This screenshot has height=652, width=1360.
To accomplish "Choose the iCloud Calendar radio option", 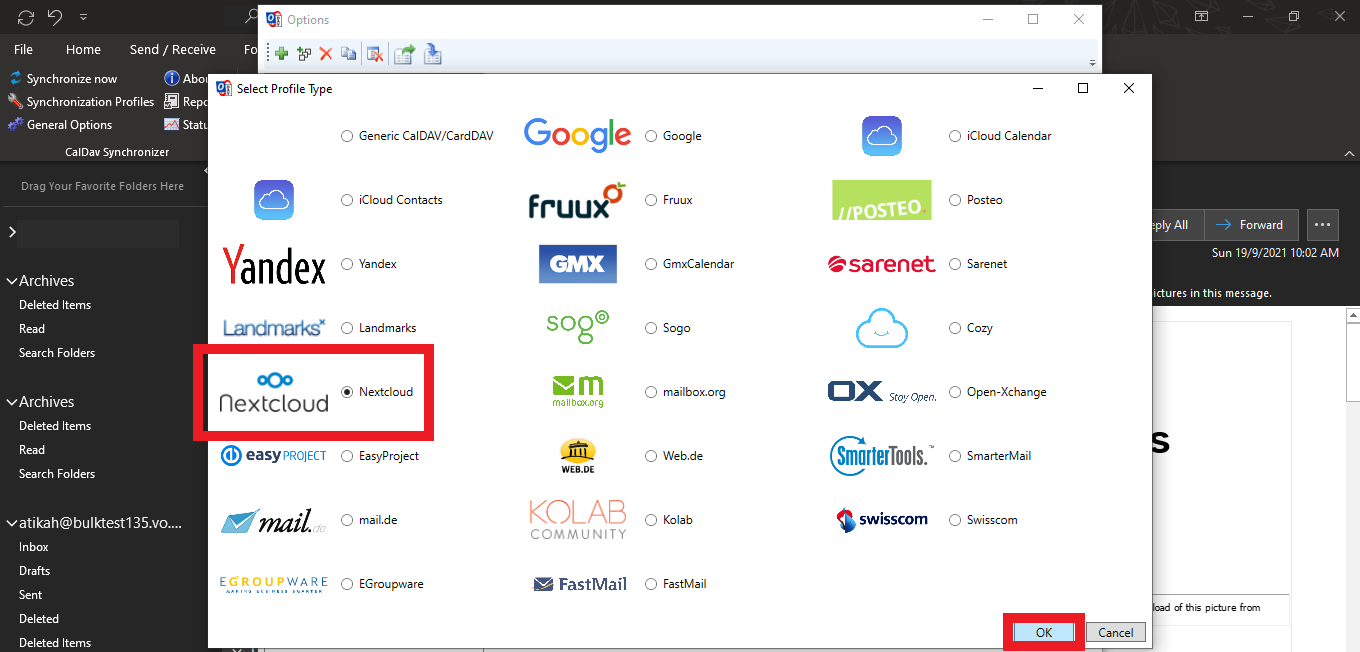I will [955, 136].
